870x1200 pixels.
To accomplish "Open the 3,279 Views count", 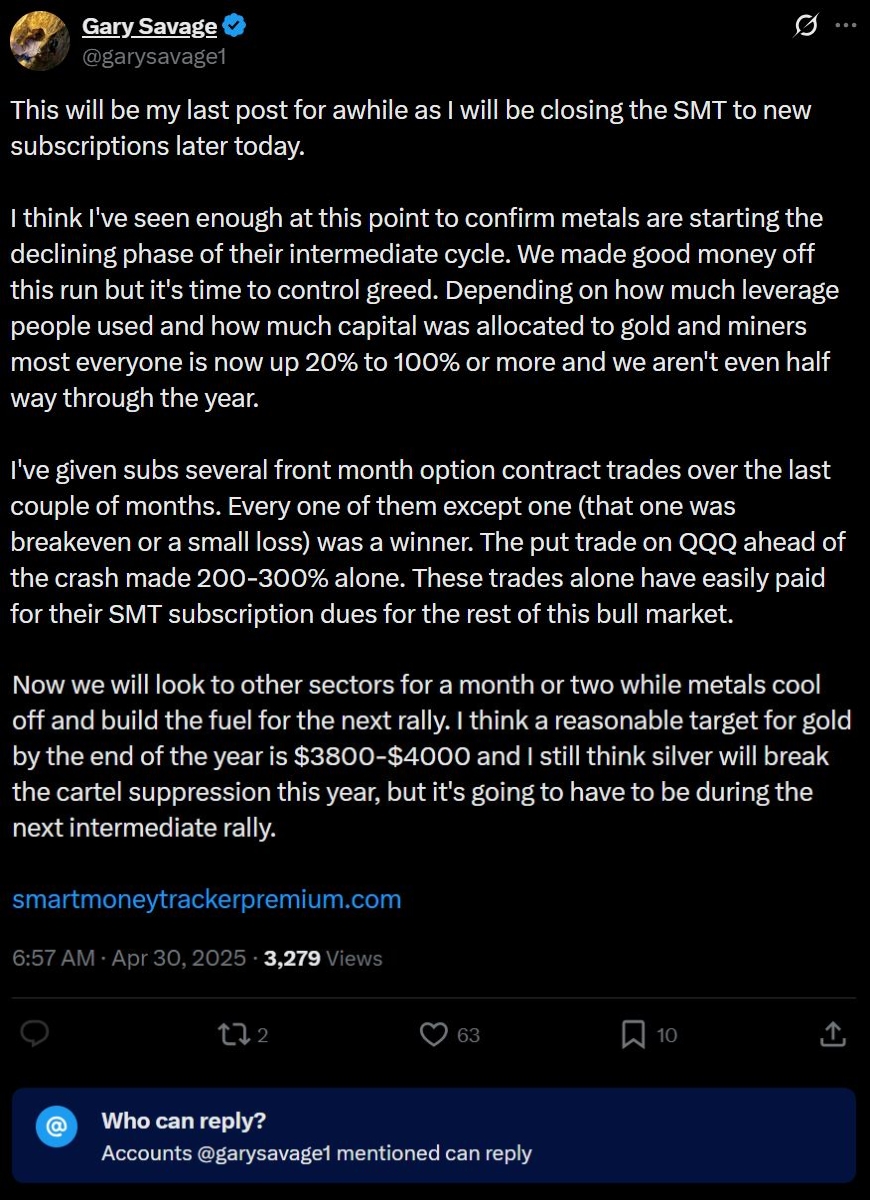I will pos(323,958).
